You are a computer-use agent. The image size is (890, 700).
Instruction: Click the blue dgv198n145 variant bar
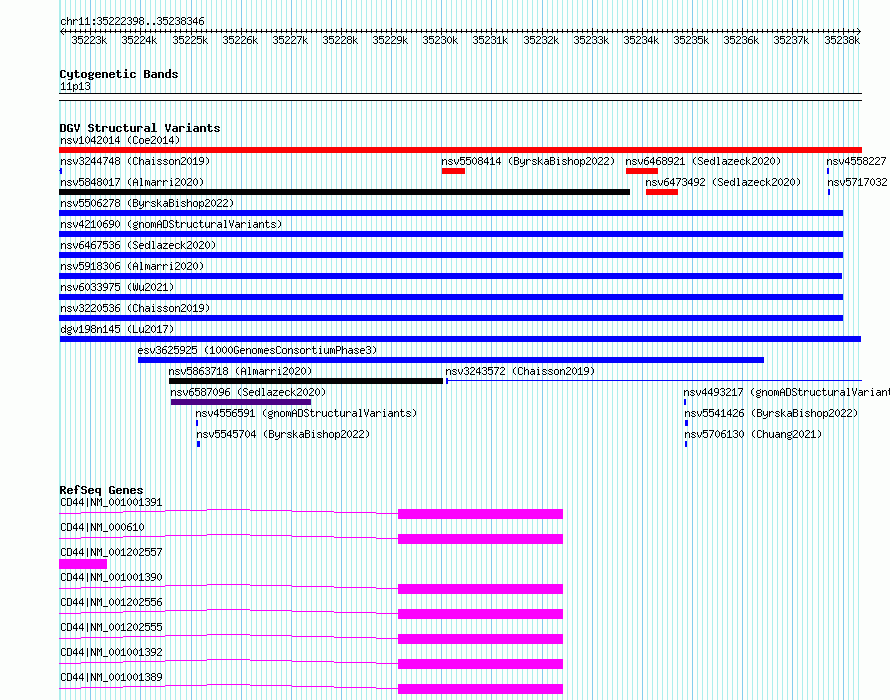click(460, 339)
